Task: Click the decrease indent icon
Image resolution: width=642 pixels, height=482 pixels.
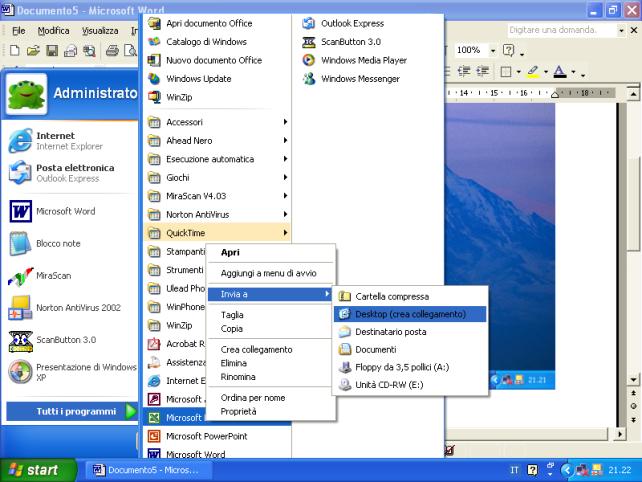Action: coord(464,72)
